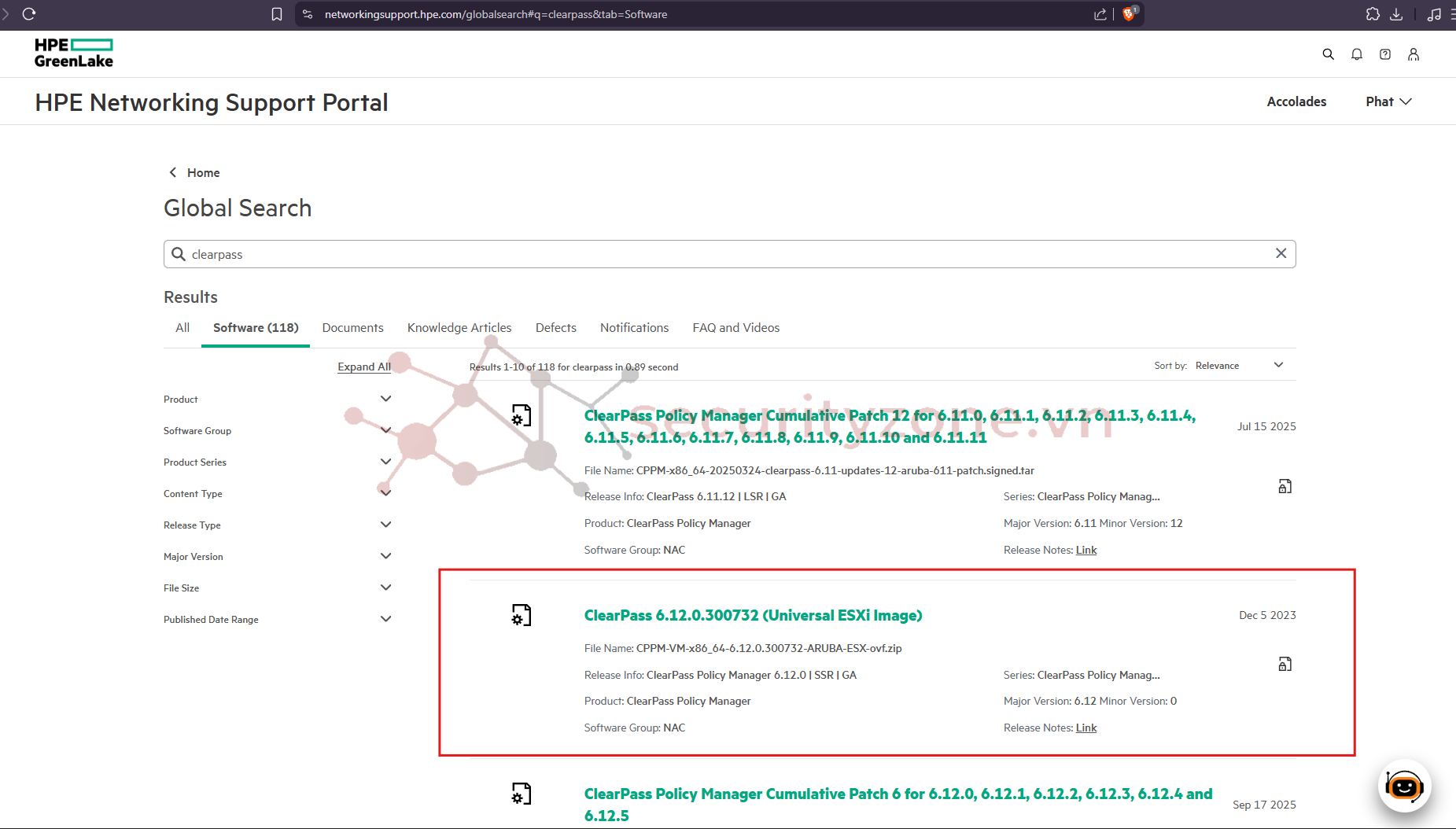Open the chatbot assistant icon
1456x829 pixels.
(x=1404, y=787)
